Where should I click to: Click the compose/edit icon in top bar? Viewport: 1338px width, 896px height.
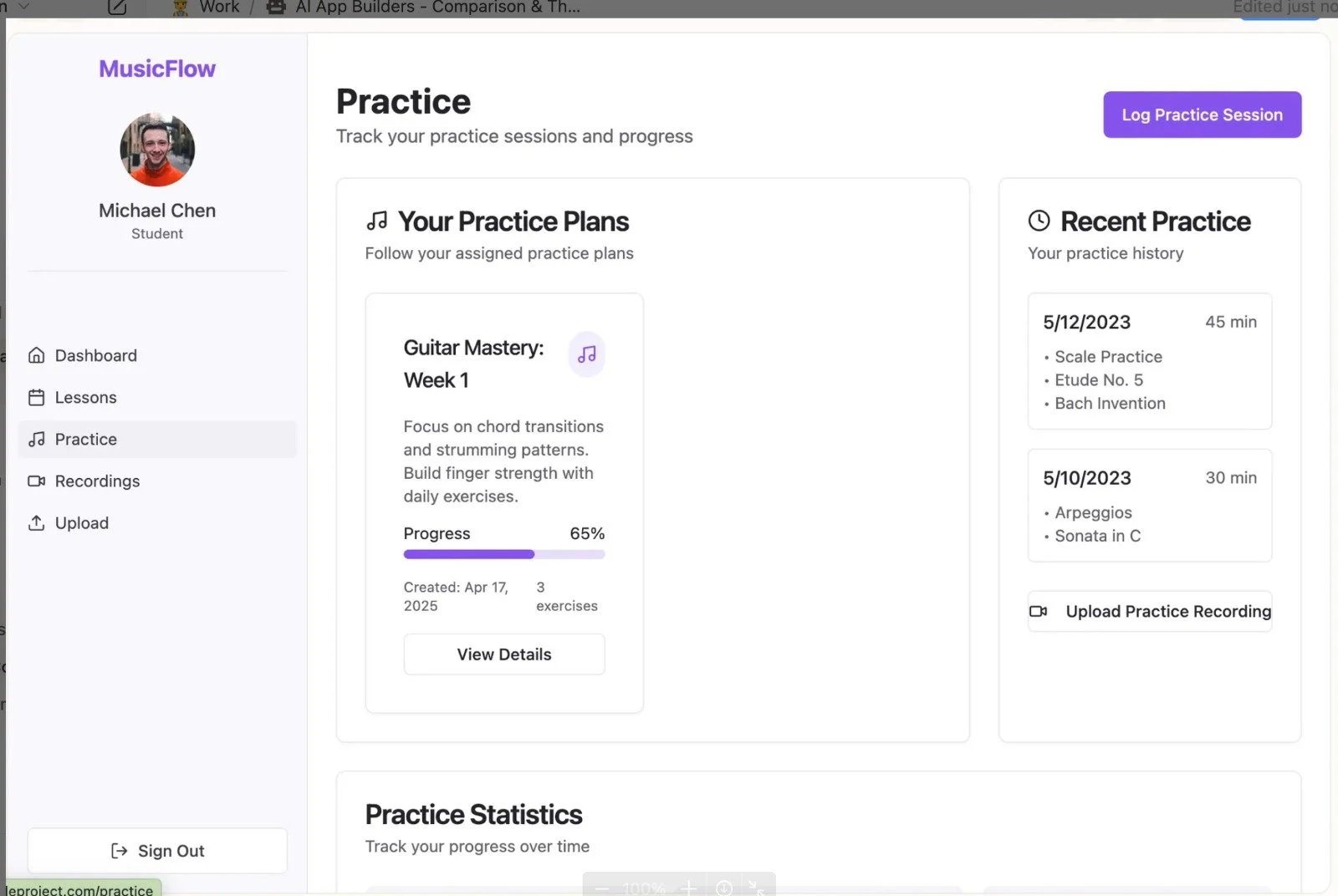[x=118, y=8]
